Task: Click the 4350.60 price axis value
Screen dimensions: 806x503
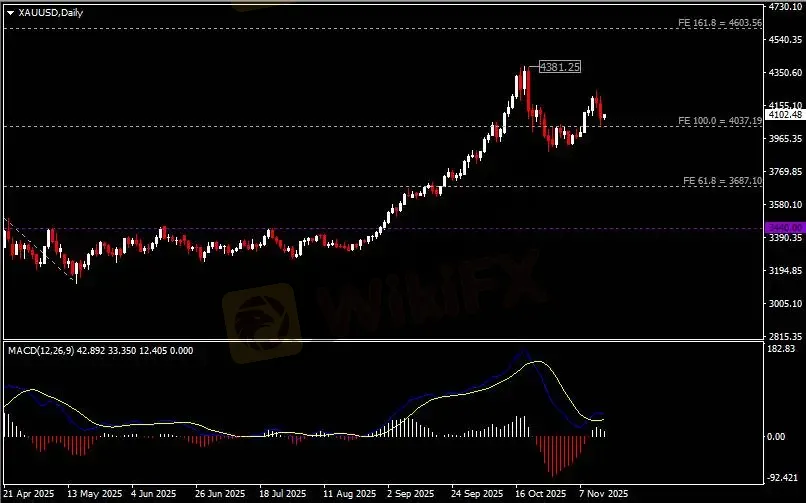Action: (x=785, y=72)
